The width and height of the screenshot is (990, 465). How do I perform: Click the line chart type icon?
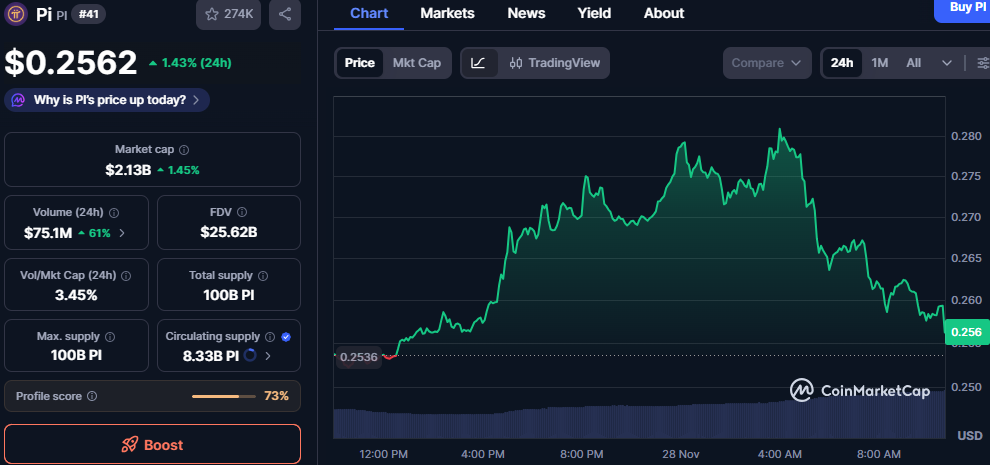478,63
